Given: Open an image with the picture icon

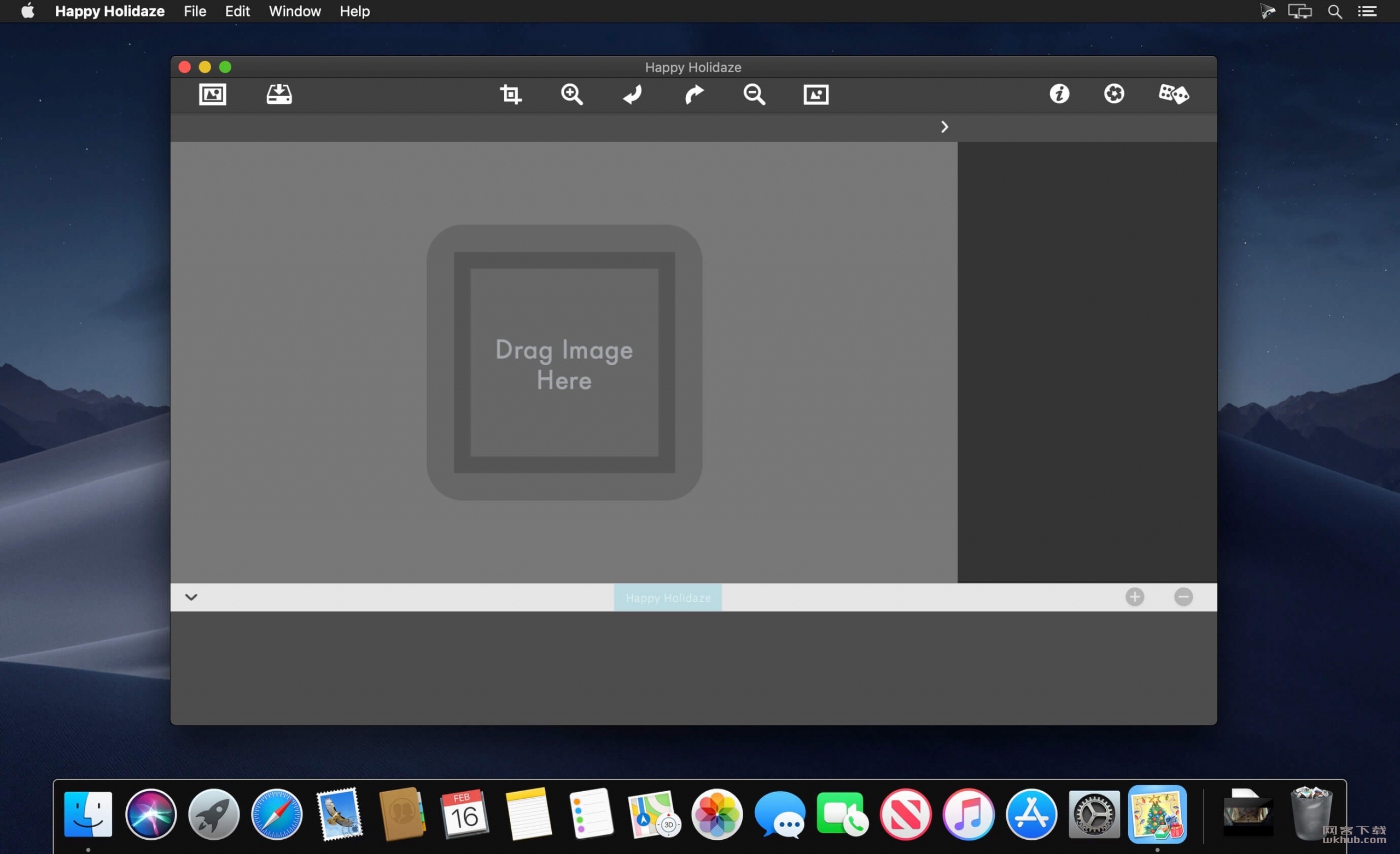Looking at the screenshot, I should [213, 95].
